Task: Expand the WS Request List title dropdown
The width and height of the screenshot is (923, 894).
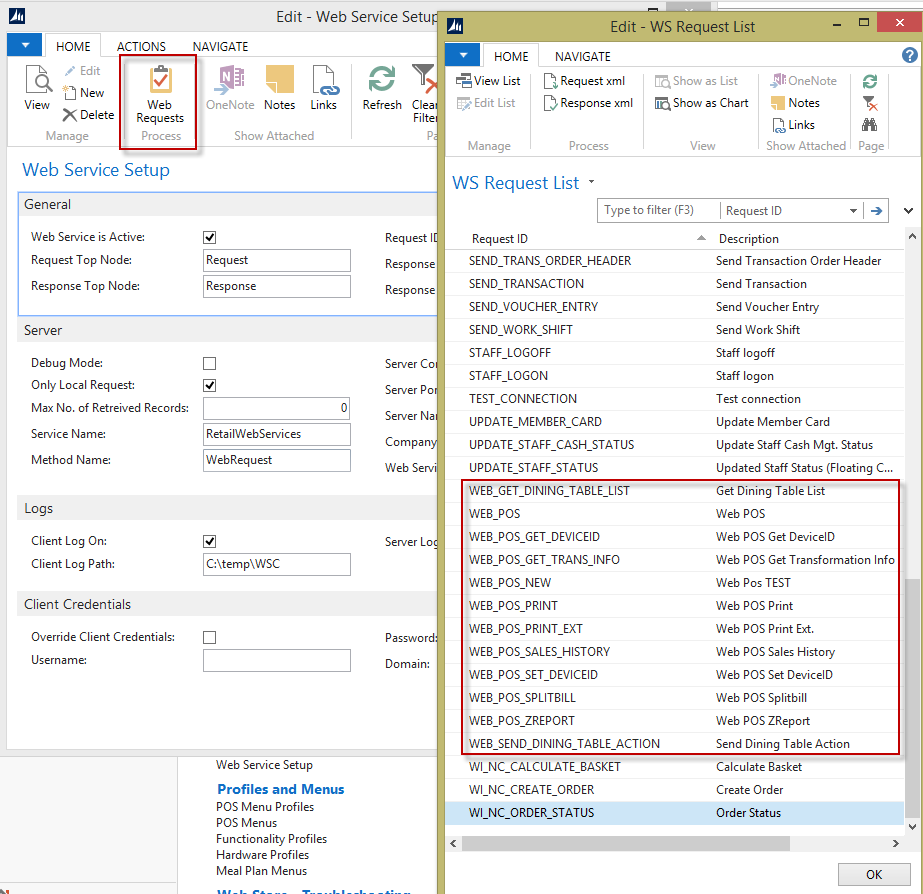Action: [592, 183]
